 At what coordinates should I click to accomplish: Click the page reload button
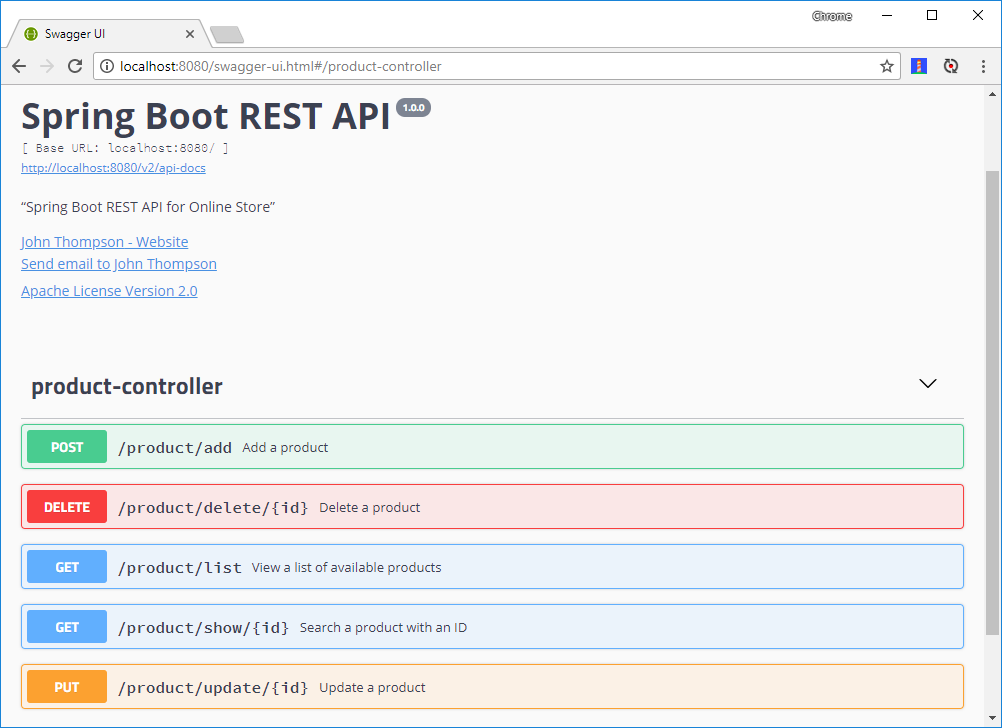pyautogui.click(x=75, y=66)
